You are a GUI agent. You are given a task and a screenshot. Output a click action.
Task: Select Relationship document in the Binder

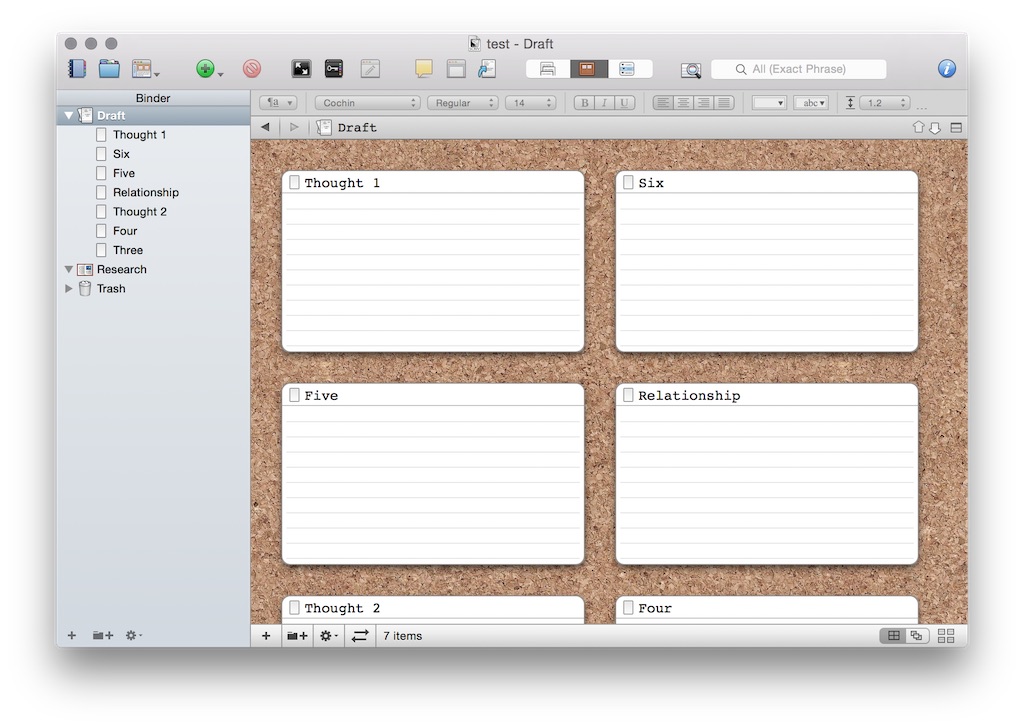coord(145,192)
